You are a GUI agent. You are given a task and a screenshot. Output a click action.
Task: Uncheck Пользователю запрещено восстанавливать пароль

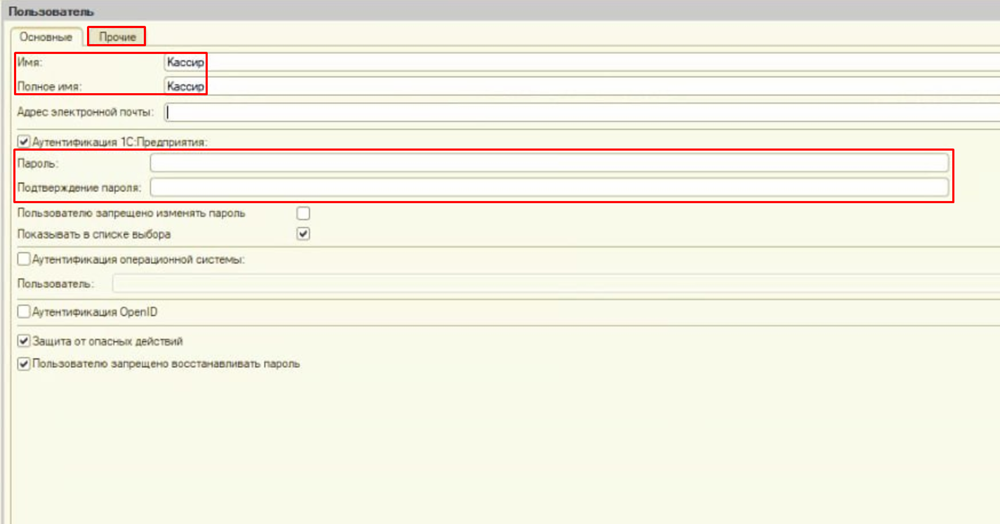[24, 364]
